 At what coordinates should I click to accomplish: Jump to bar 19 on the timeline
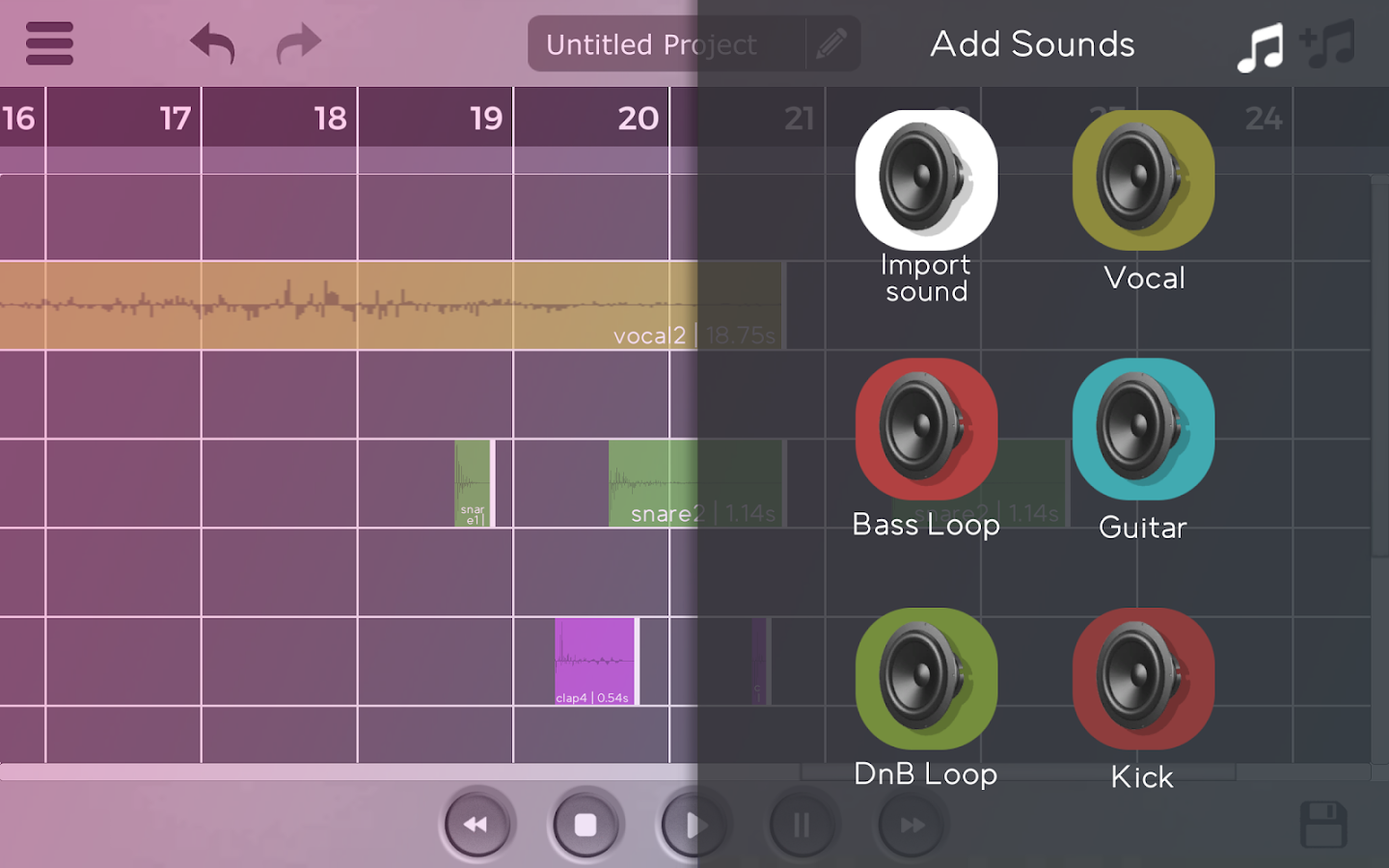pyautogui.click(x=486, y=118)
